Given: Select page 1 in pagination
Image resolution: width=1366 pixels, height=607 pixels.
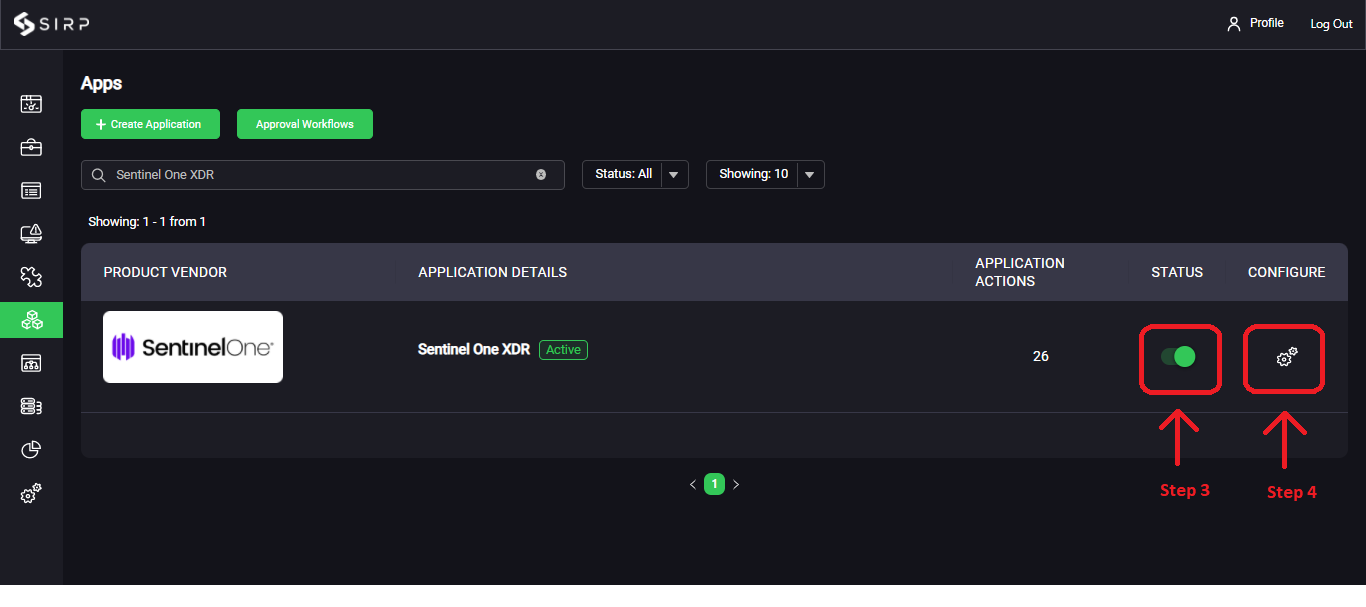Looking at the screenshot, I should coord(714,484).
